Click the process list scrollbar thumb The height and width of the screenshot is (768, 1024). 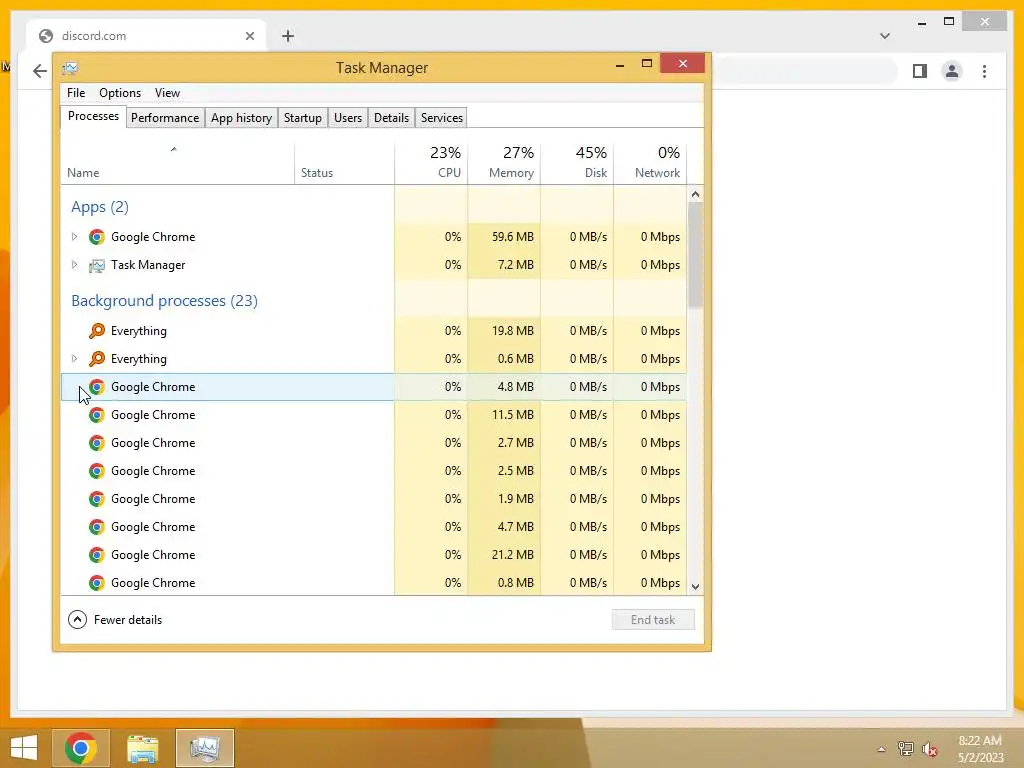click(x=695, y=255)
